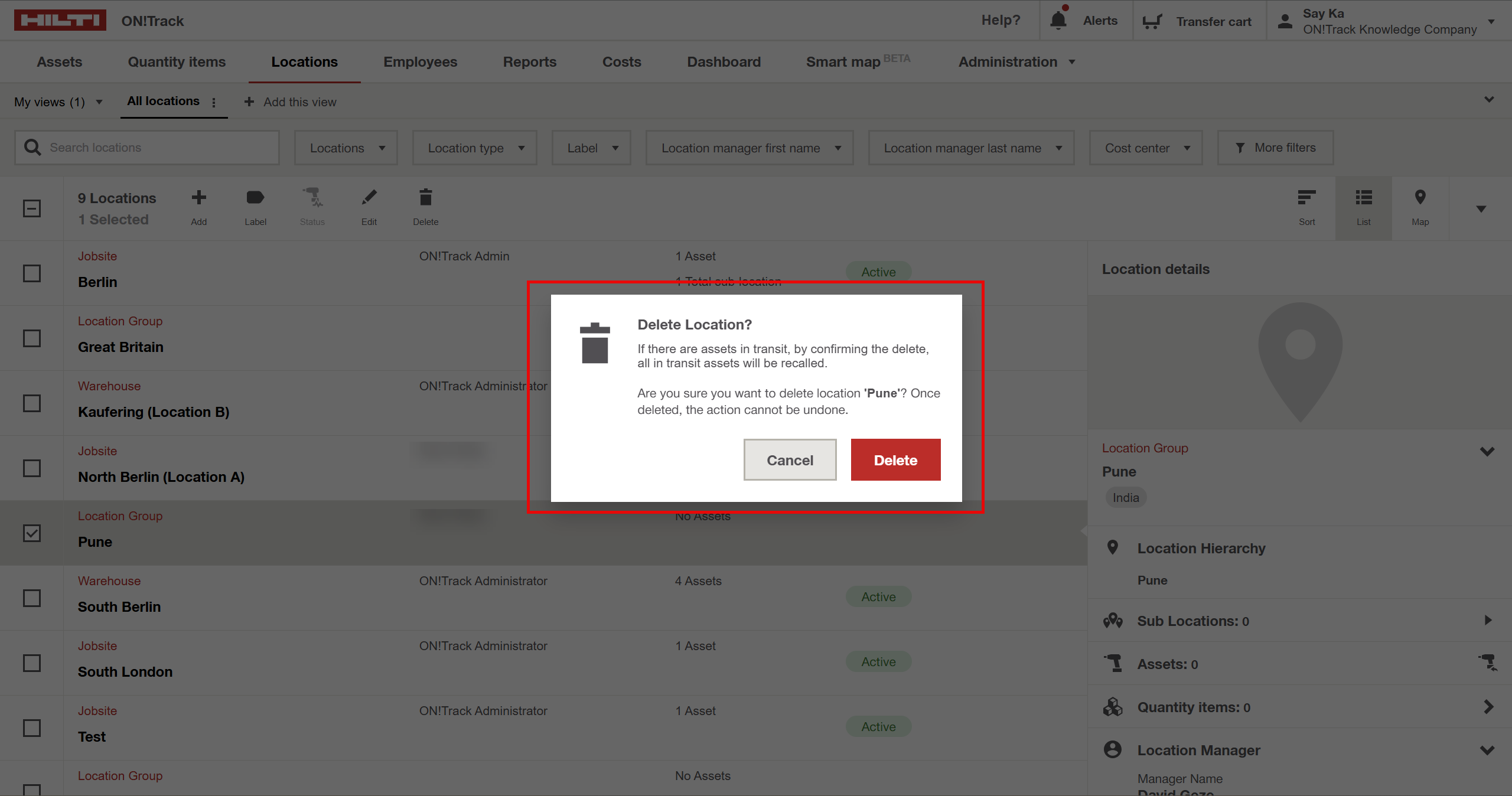This screenshot has width=1512, height=796.
Task: Open the Cost center filter dropdown
Action: pyautogui.click(x=1146, y=148)
